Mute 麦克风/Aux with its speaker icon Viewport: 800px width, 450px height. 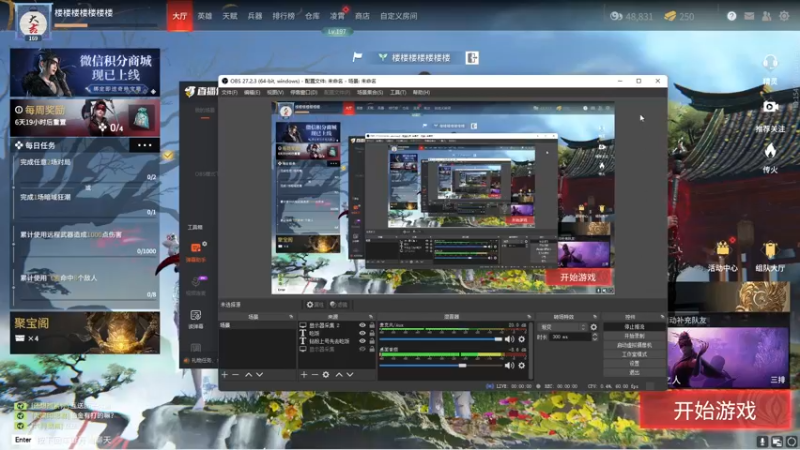[x=509, y=339]
